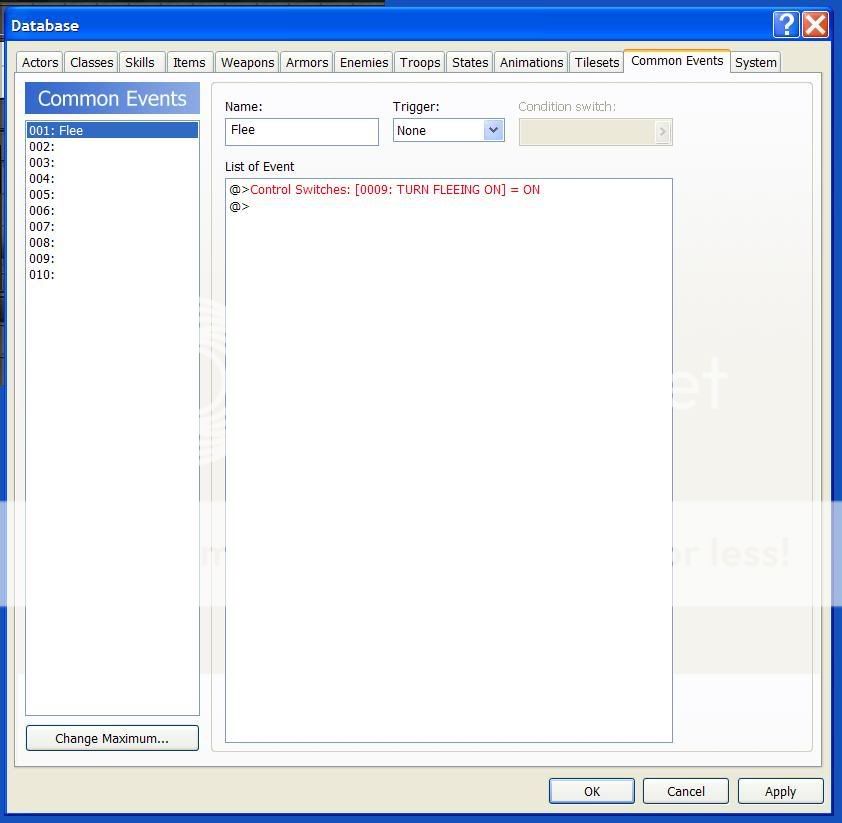
Task: Select the Items tab
Action: (189, 62)
